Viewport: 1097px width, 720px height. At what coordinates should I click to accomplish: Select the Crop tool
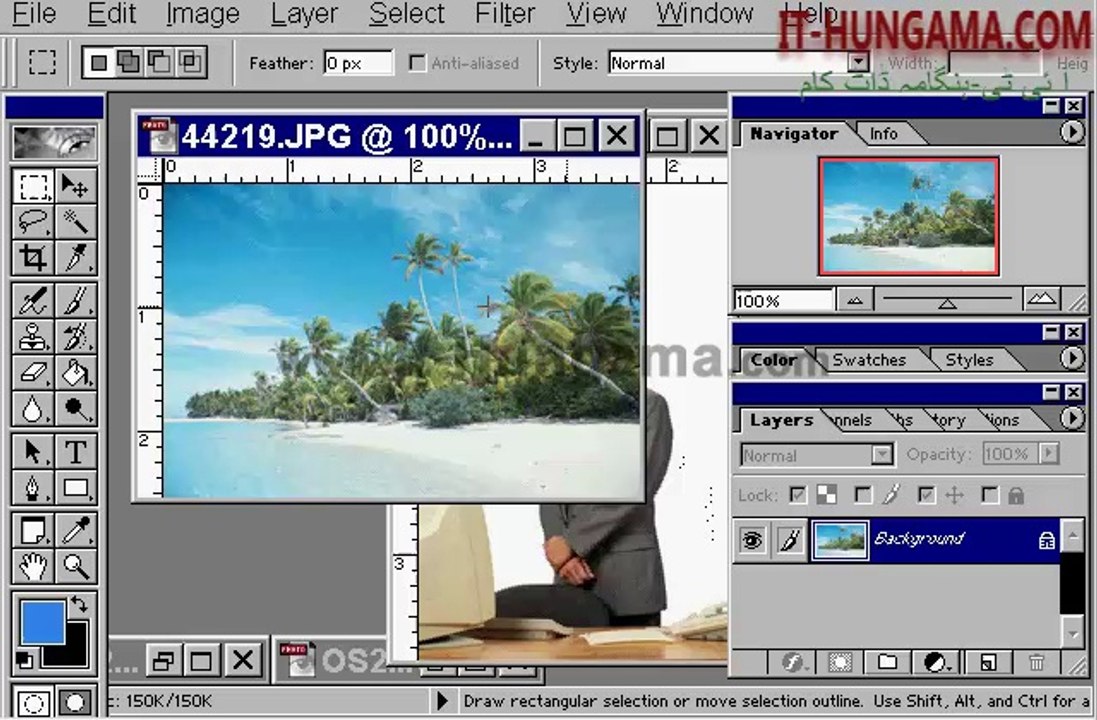tap(33, 257)
